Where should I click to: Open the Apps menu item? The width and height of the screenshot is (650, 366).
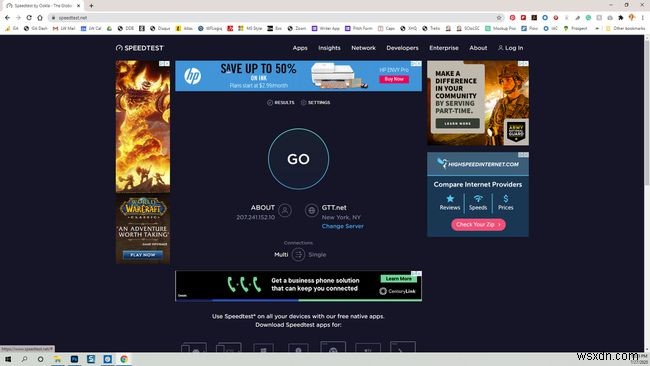point(300,48)
